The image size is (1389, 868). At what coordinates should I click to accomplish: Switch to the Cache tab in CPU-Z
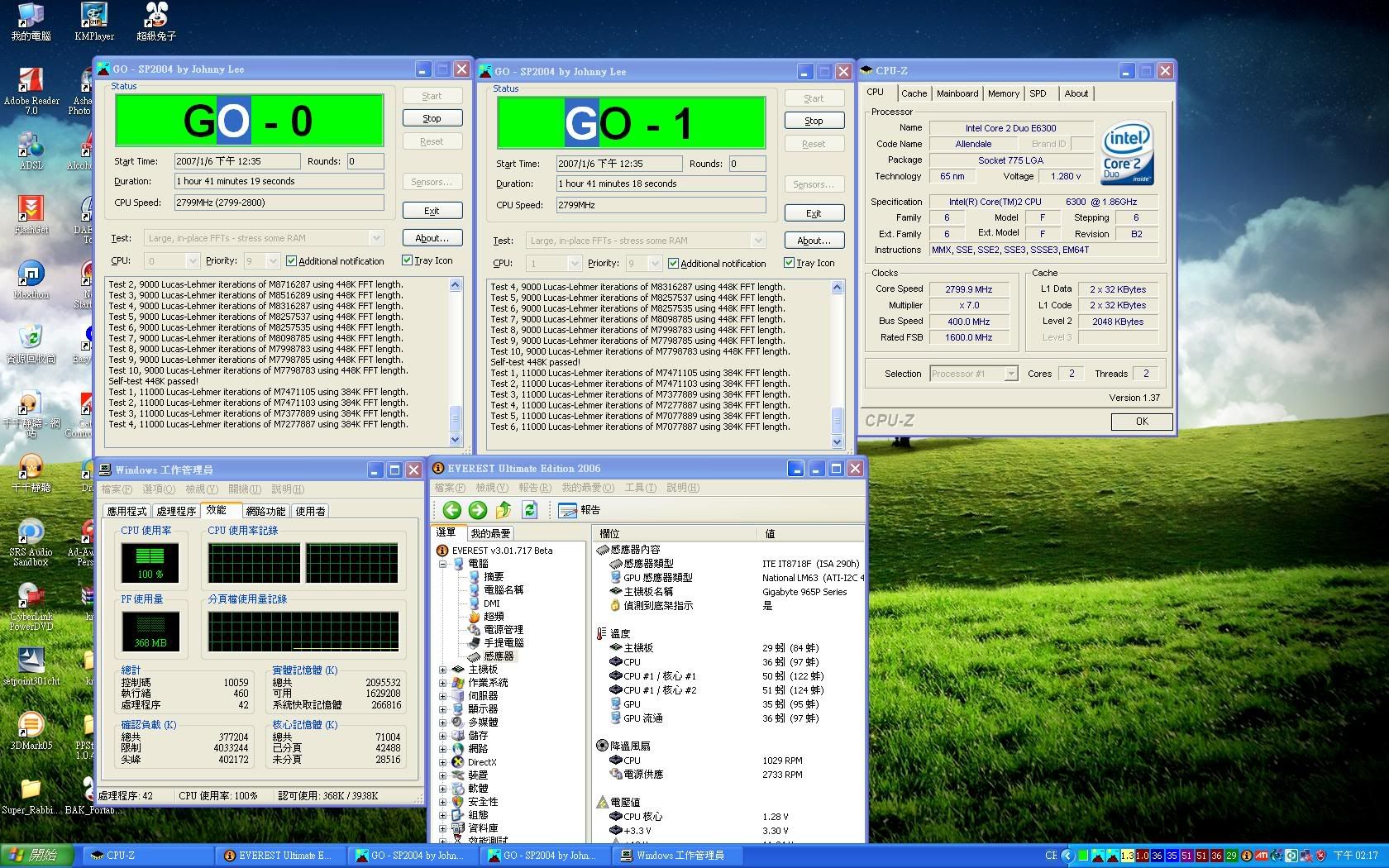coord(914,93)
